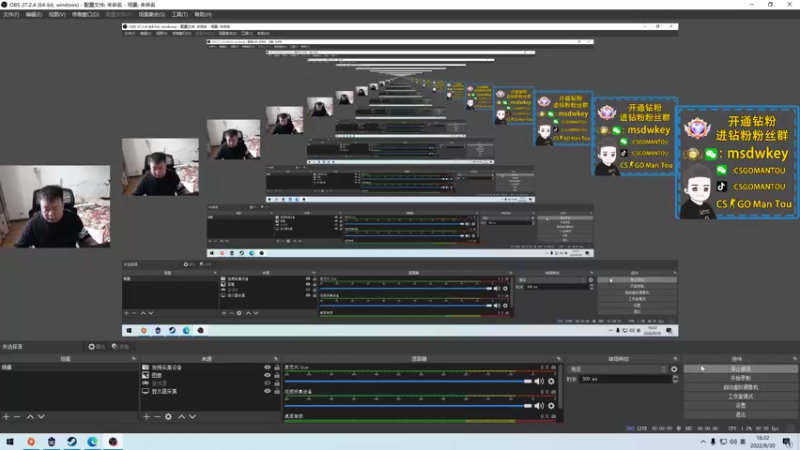Click the 视频采集设备 volume slider handle
The image size is (800, 450).
pyautogui.click(x=528, y=406)
